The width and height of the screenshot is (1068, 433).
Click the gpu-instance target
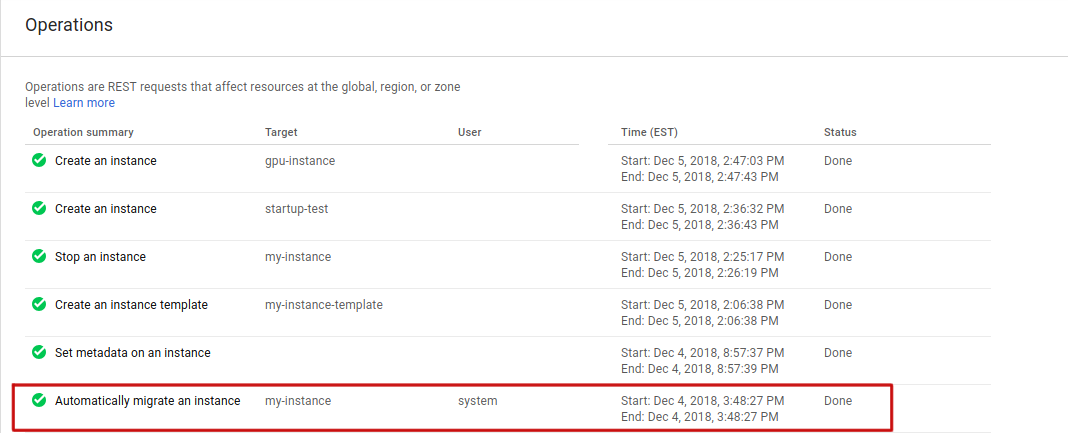(x=300, y=161)
